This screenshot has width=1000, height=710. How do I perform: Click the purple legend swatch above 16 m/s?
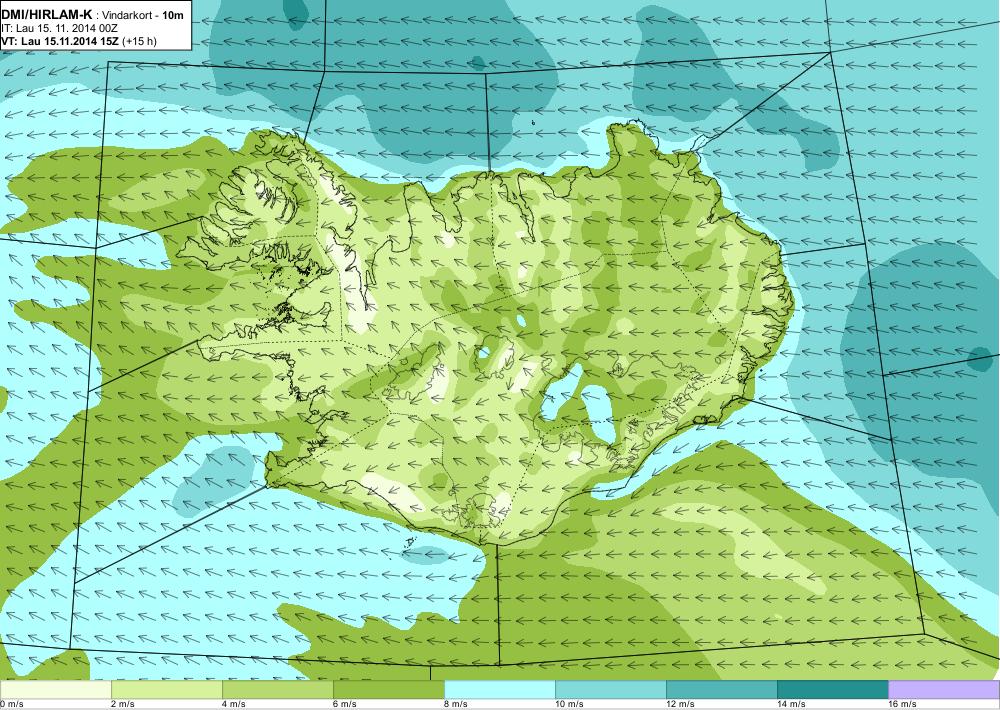944,690
